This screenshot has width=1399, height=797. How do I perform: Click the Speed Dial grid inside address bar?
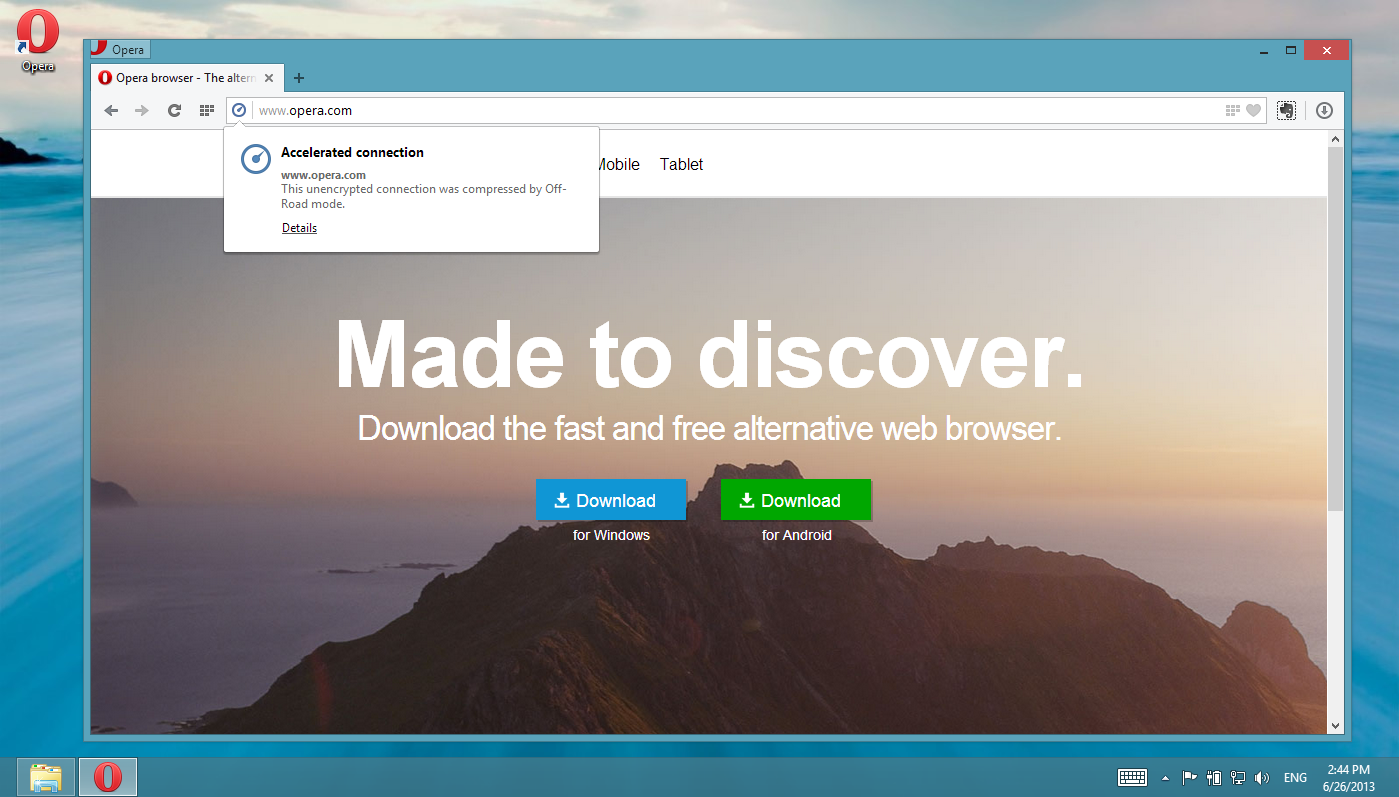[x=1231, y=110]
